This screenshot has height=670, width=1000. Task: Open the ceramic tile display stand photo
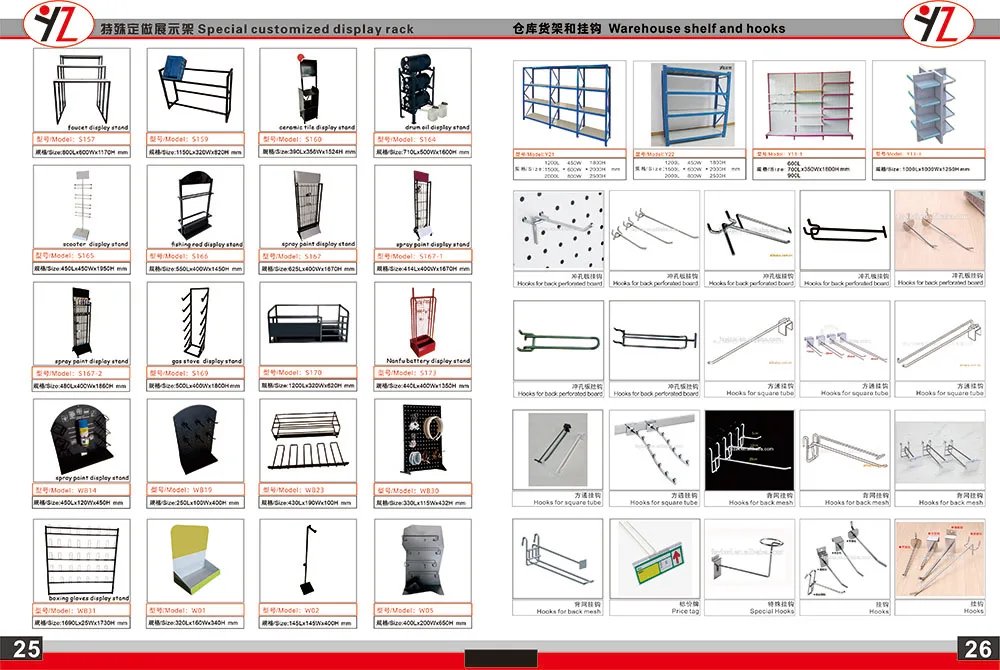tap(308, 88)
